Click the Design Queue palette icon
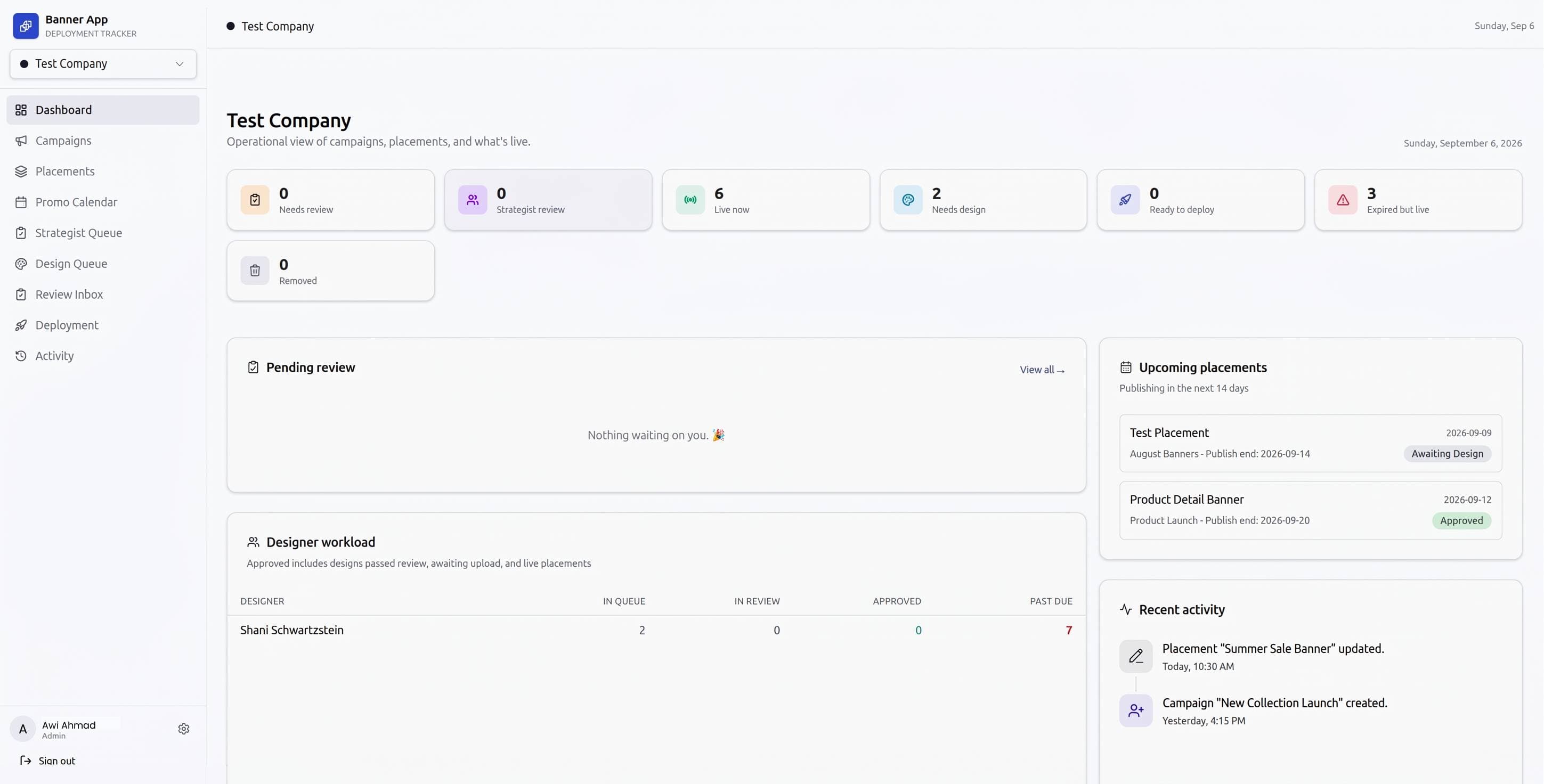 21,264
